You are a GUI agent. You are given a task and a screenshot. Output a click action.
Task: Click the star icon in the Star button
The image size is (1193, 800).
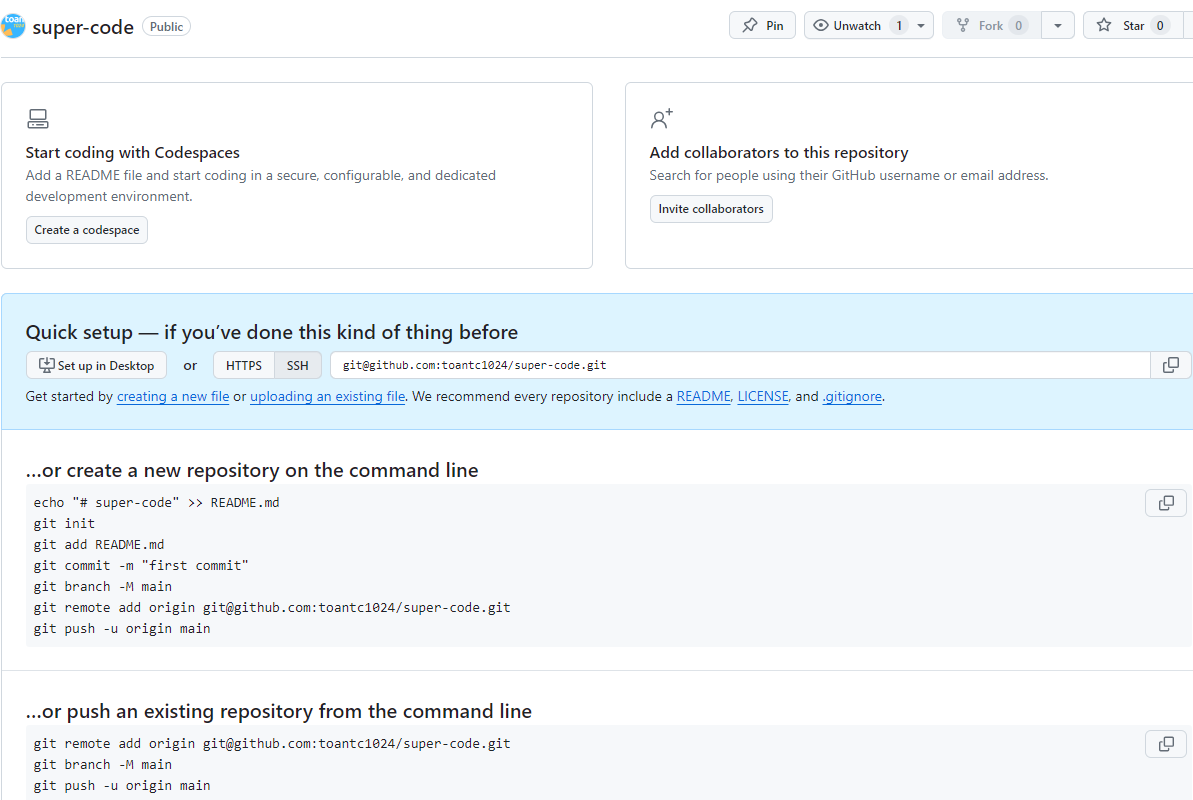(x=1104, y=25)
